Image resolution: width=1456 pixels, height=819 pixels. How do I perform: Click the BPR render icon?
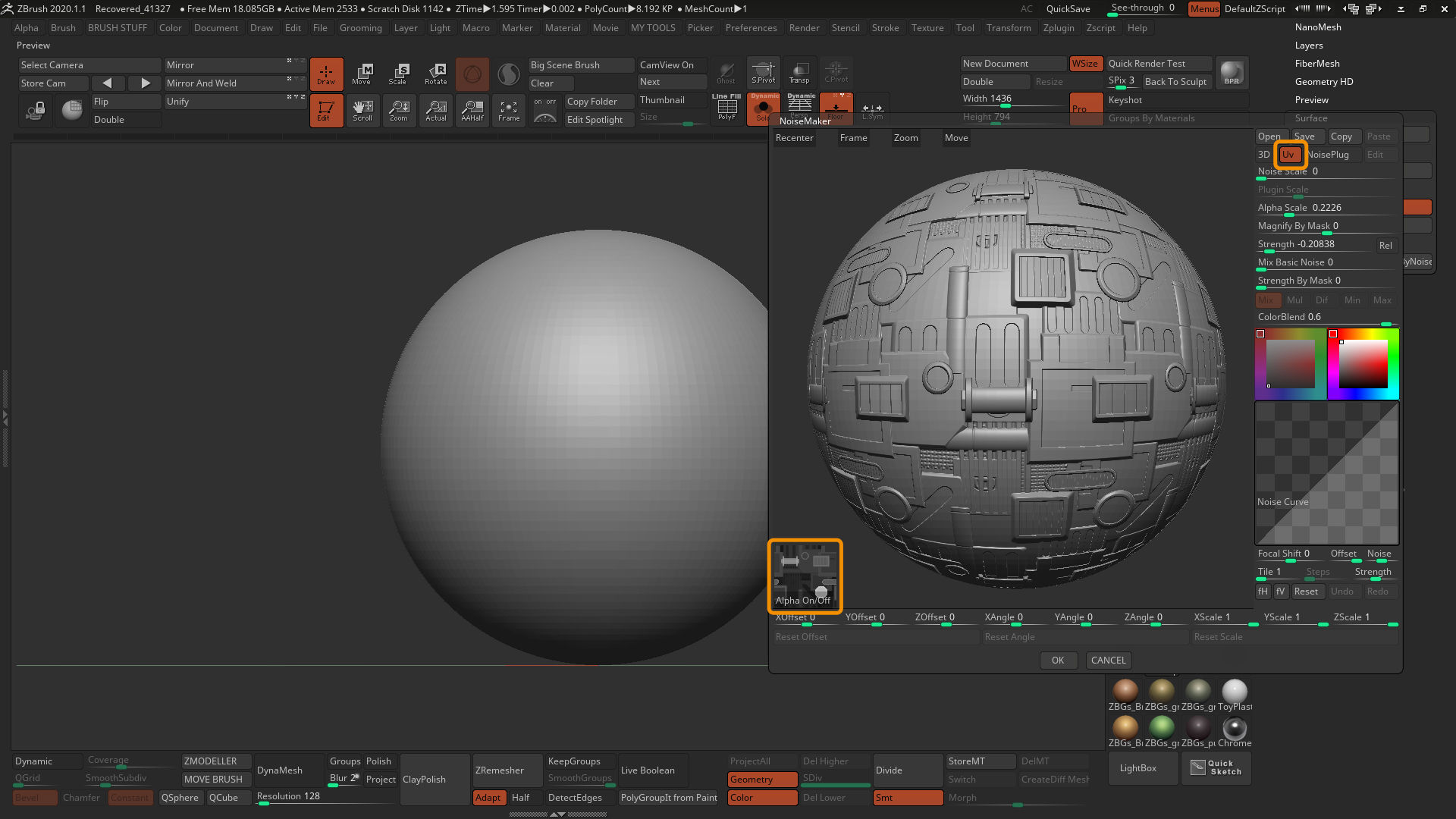(1232, 72)
